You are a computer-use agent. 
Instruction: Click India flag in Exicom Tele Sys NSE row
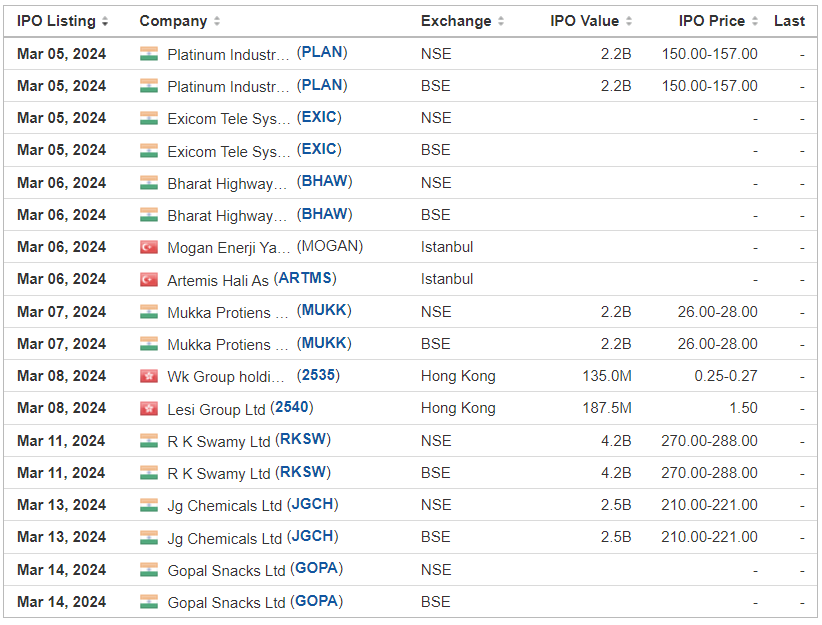pyautogui.click(x=149, y=118)
